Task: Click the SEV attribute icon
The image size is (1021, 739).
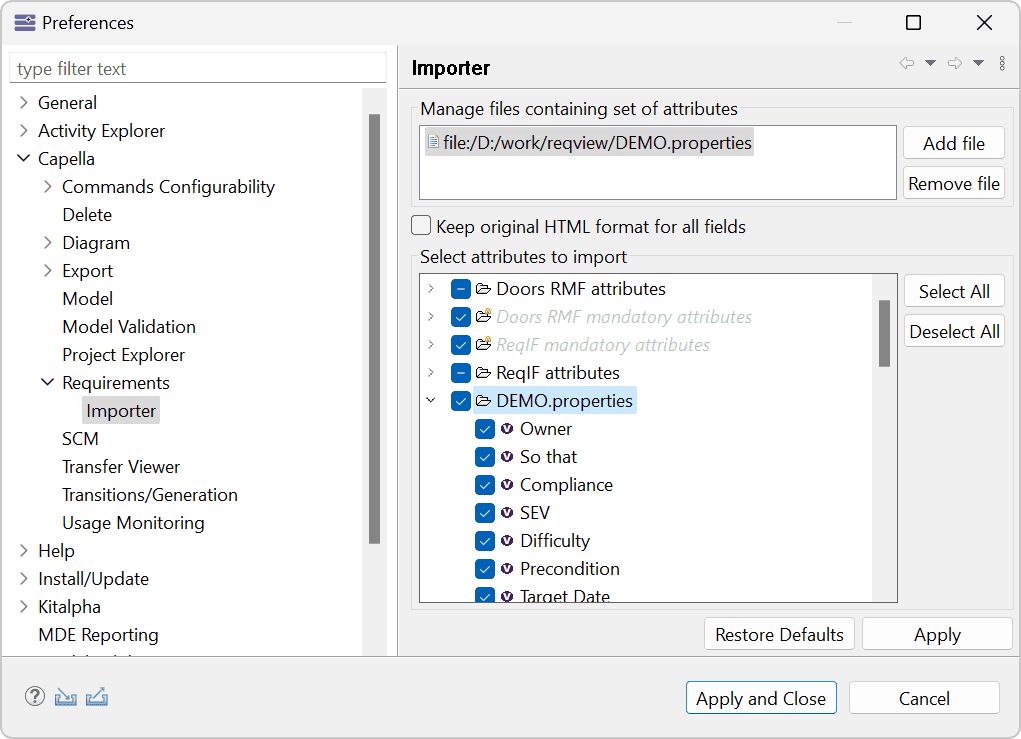Action: pos(507,512)
